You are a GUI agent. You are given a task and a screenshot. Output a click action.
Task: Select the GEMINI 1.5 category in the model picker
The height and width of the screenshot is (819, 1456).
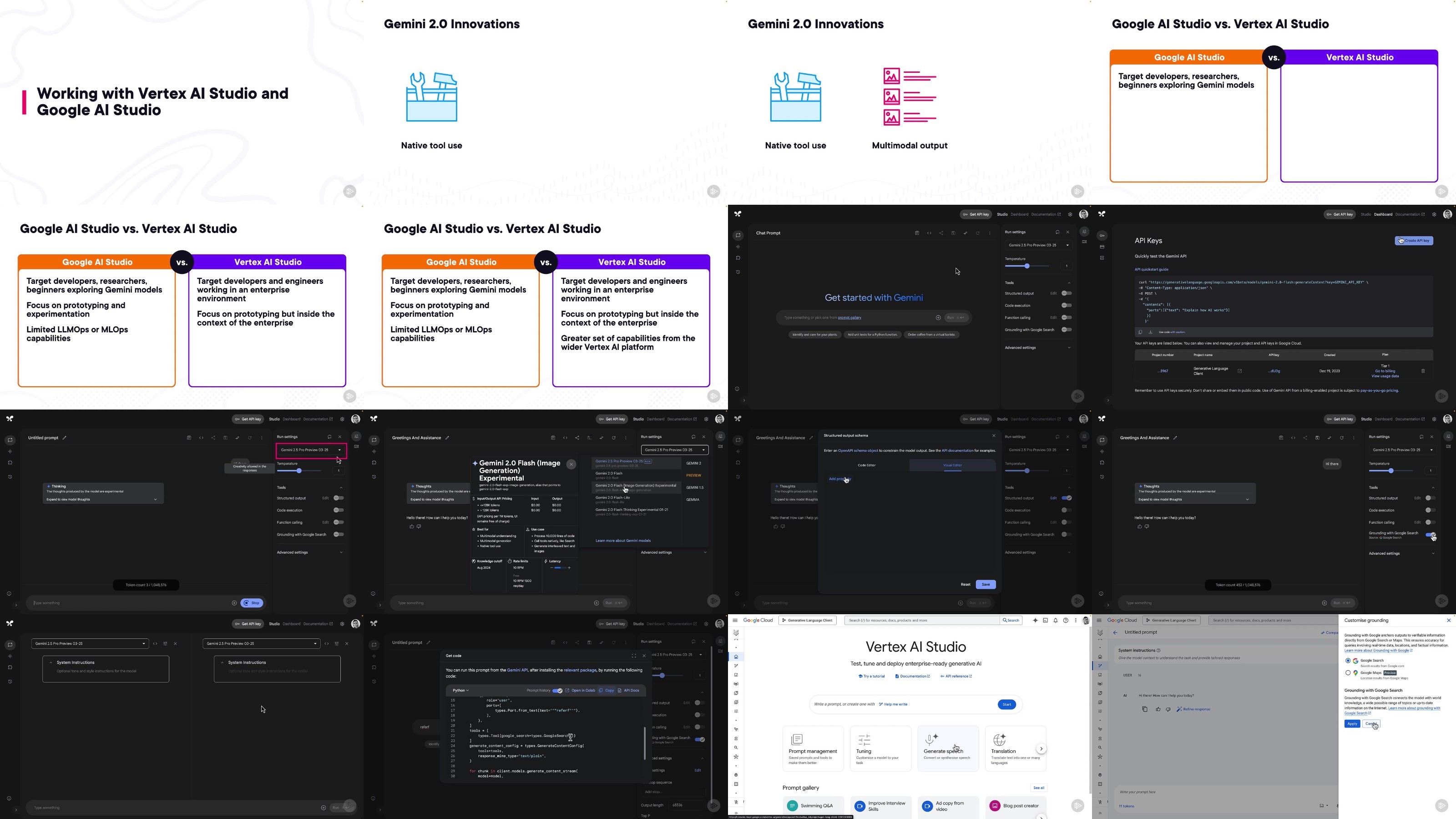[x=695, y=488]
